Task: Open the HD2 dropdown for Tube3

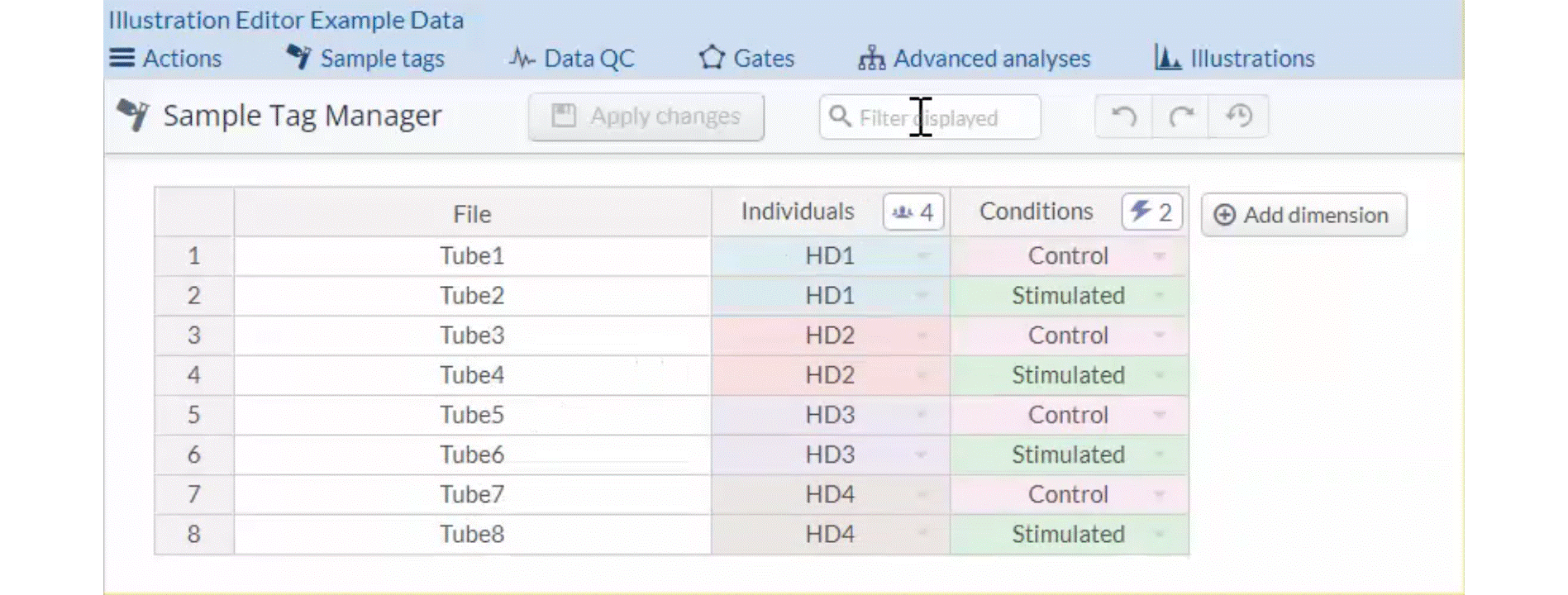Action: (922, 336)
